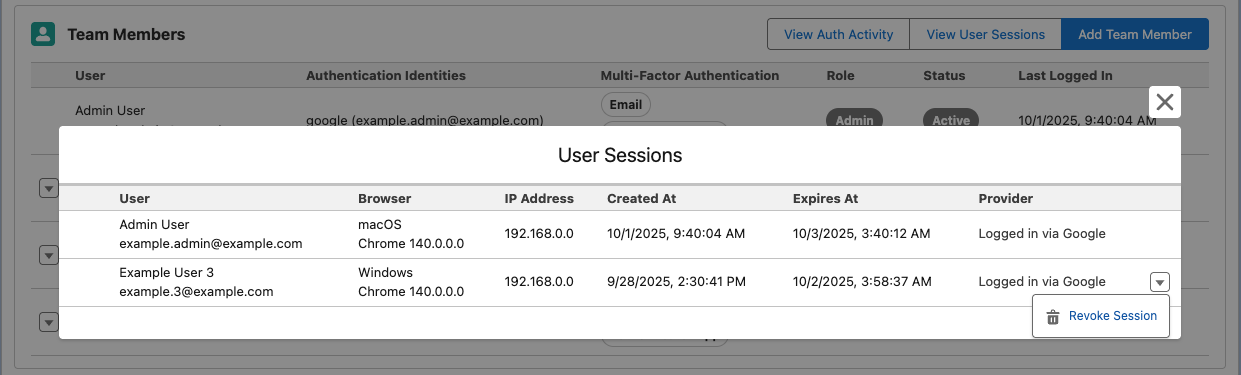This screenshot has width=1241, height=375.
Task: Click the Admin role badge
Action: [854, 120]
